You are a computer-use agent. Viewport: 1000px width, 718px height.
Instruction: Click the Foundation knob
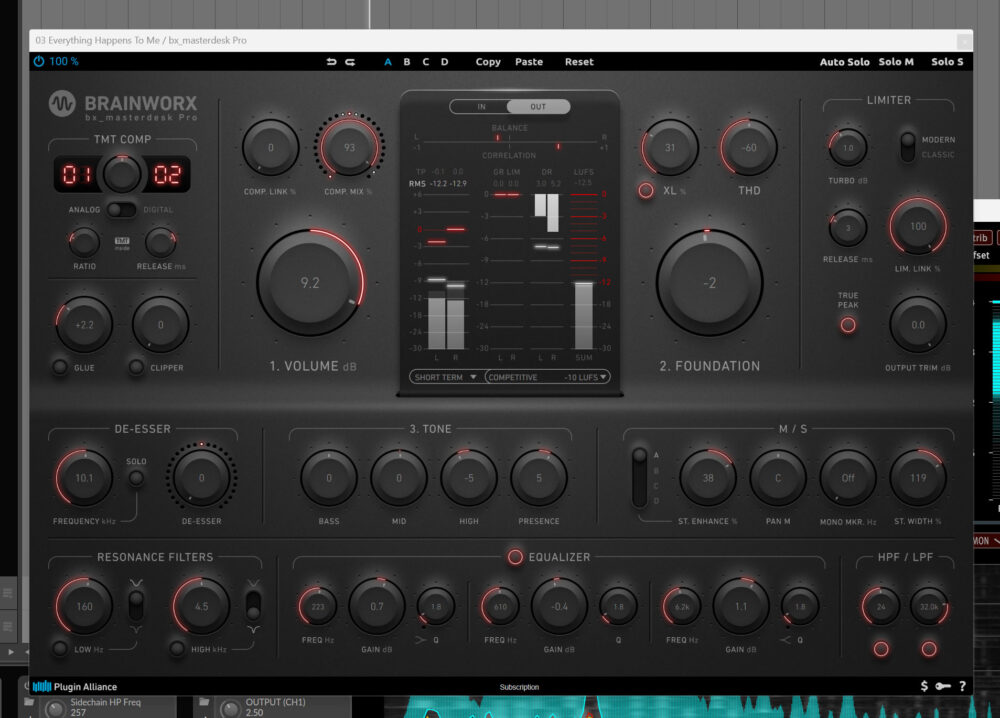click(x=710, y=282)
